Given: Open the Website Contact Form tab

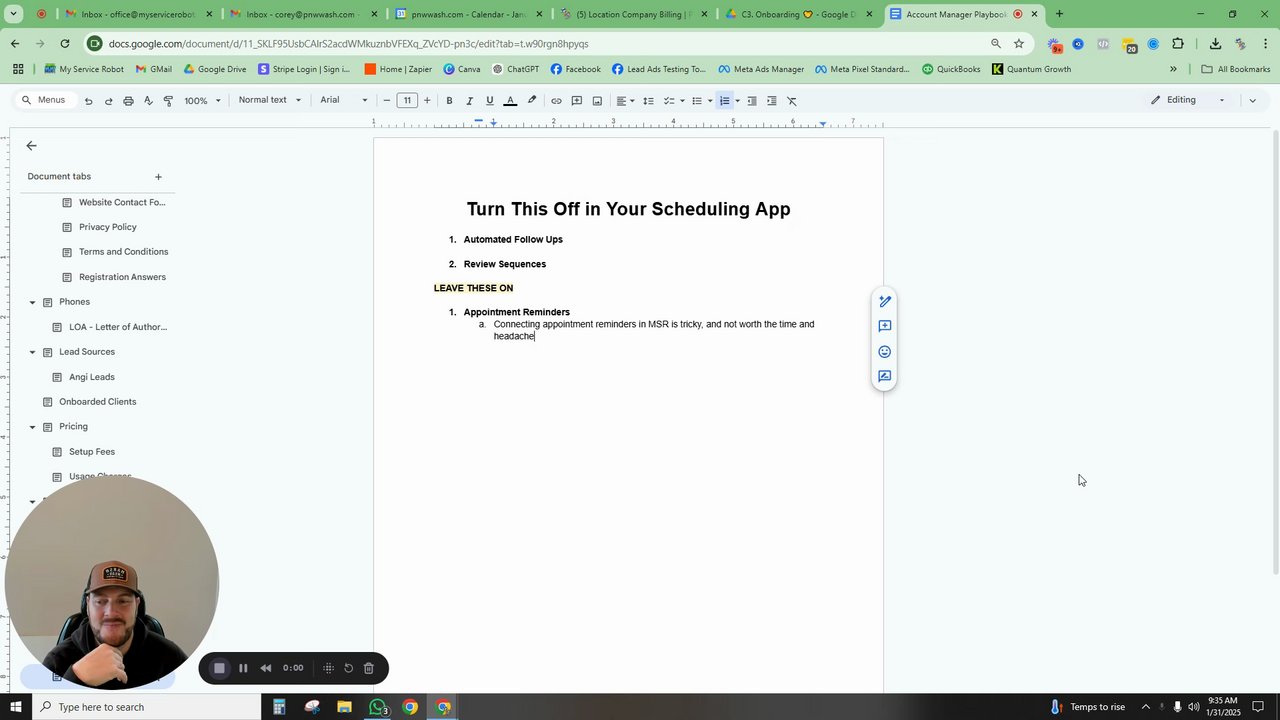Looking at the screenshot, I should [122, 202].
